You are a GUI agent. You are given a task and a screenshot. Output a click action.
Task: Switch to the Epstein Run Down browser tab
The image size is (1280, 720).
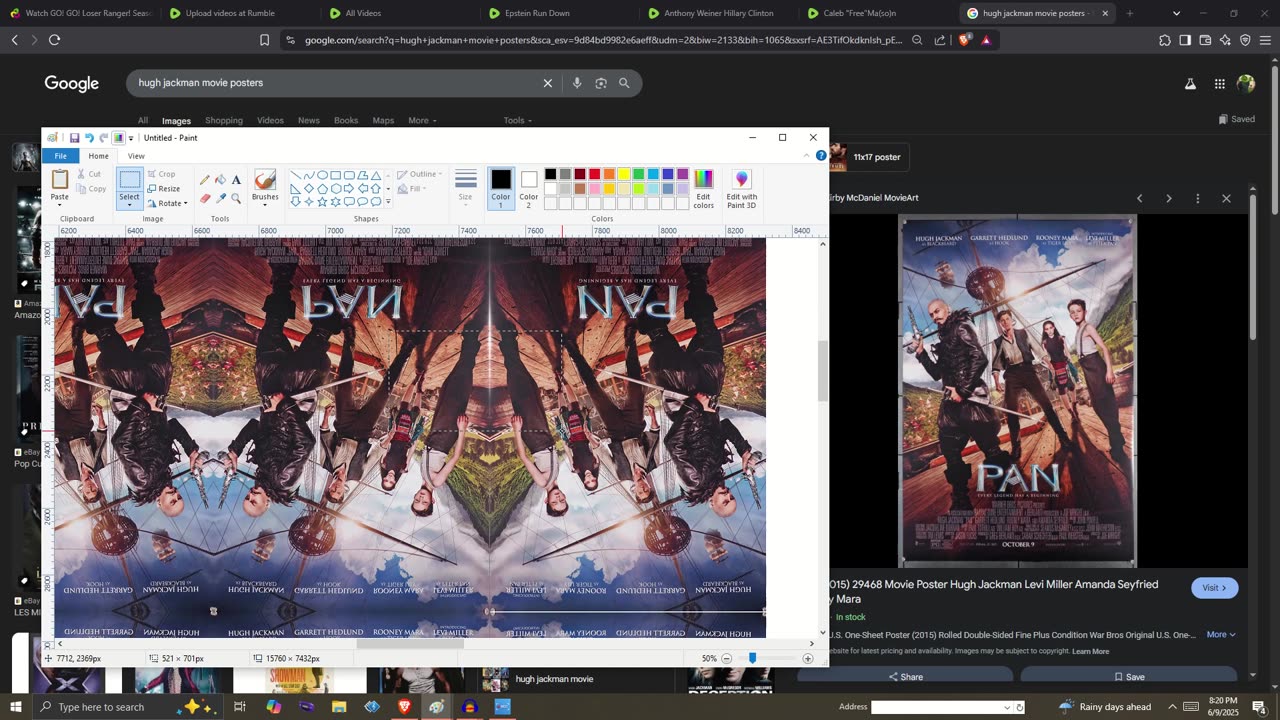pos(537,13)
